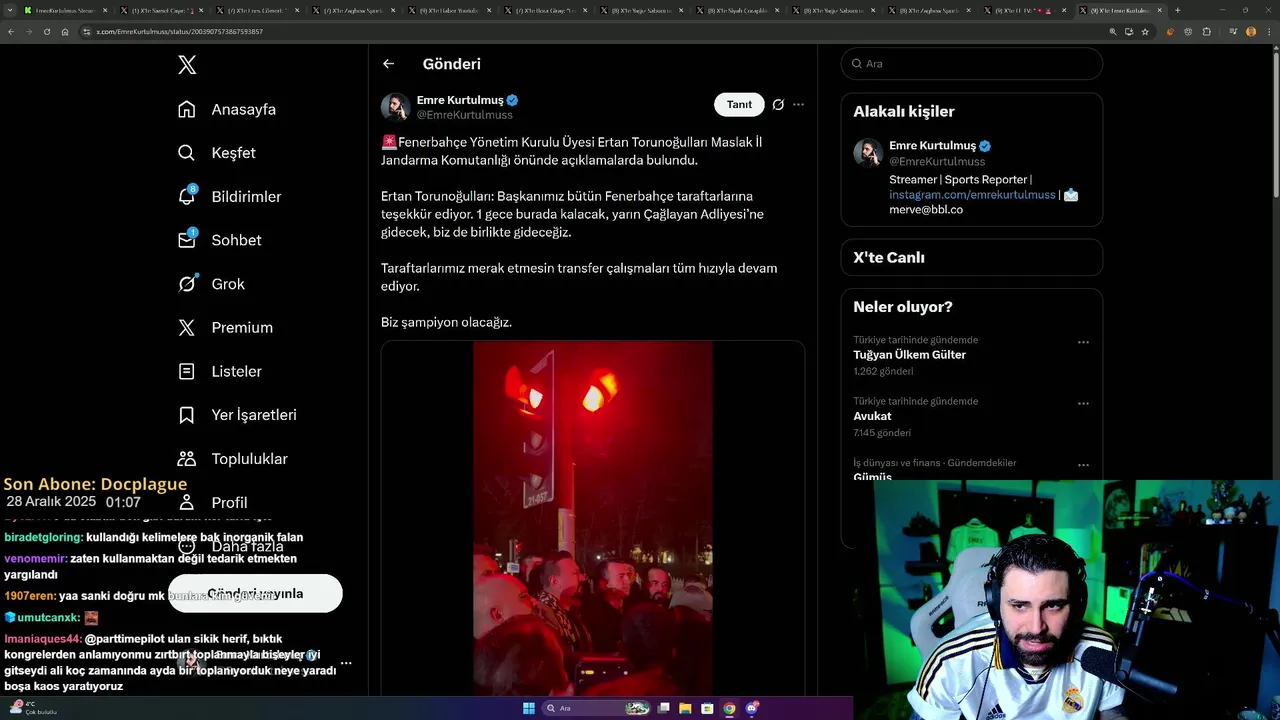The height and width of the screenshot is (720, 1280).
Task: Open Chrome from the taskbar
Action: pos(729,708)
